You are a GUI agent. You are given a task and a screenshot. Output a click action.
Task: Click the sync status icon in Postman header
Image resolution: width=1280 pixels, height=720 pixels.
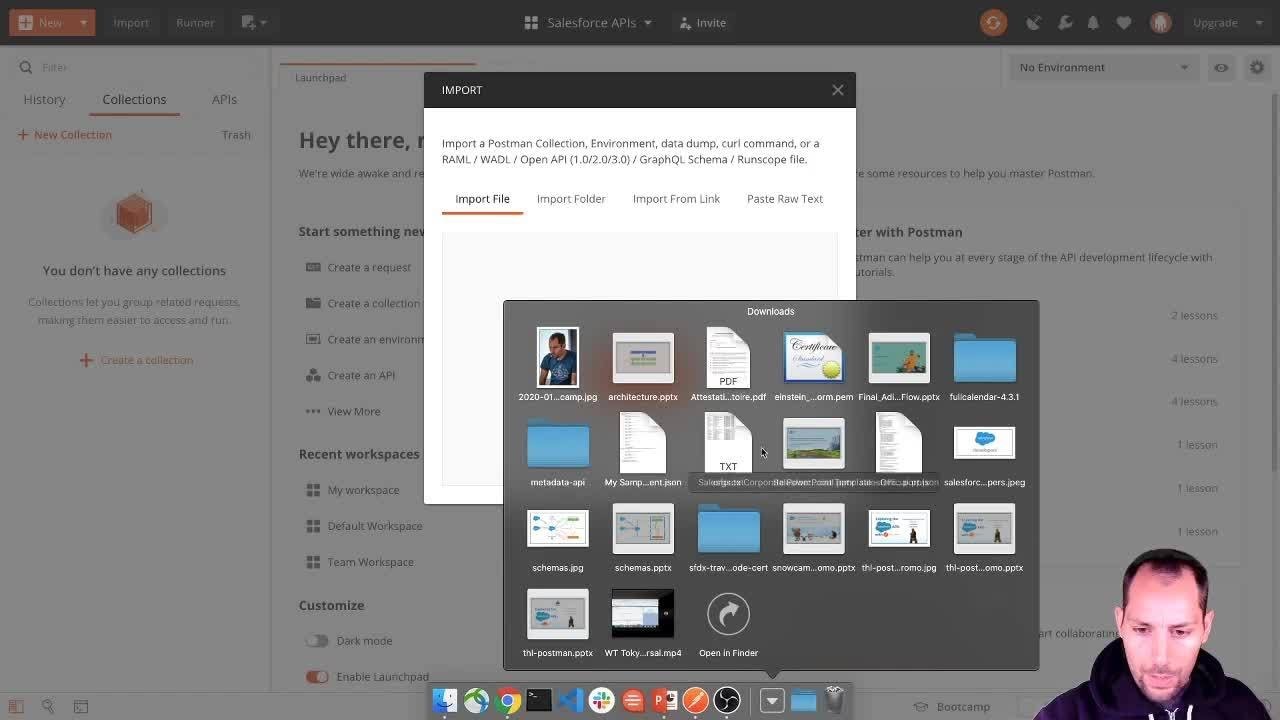coord(993,22)
